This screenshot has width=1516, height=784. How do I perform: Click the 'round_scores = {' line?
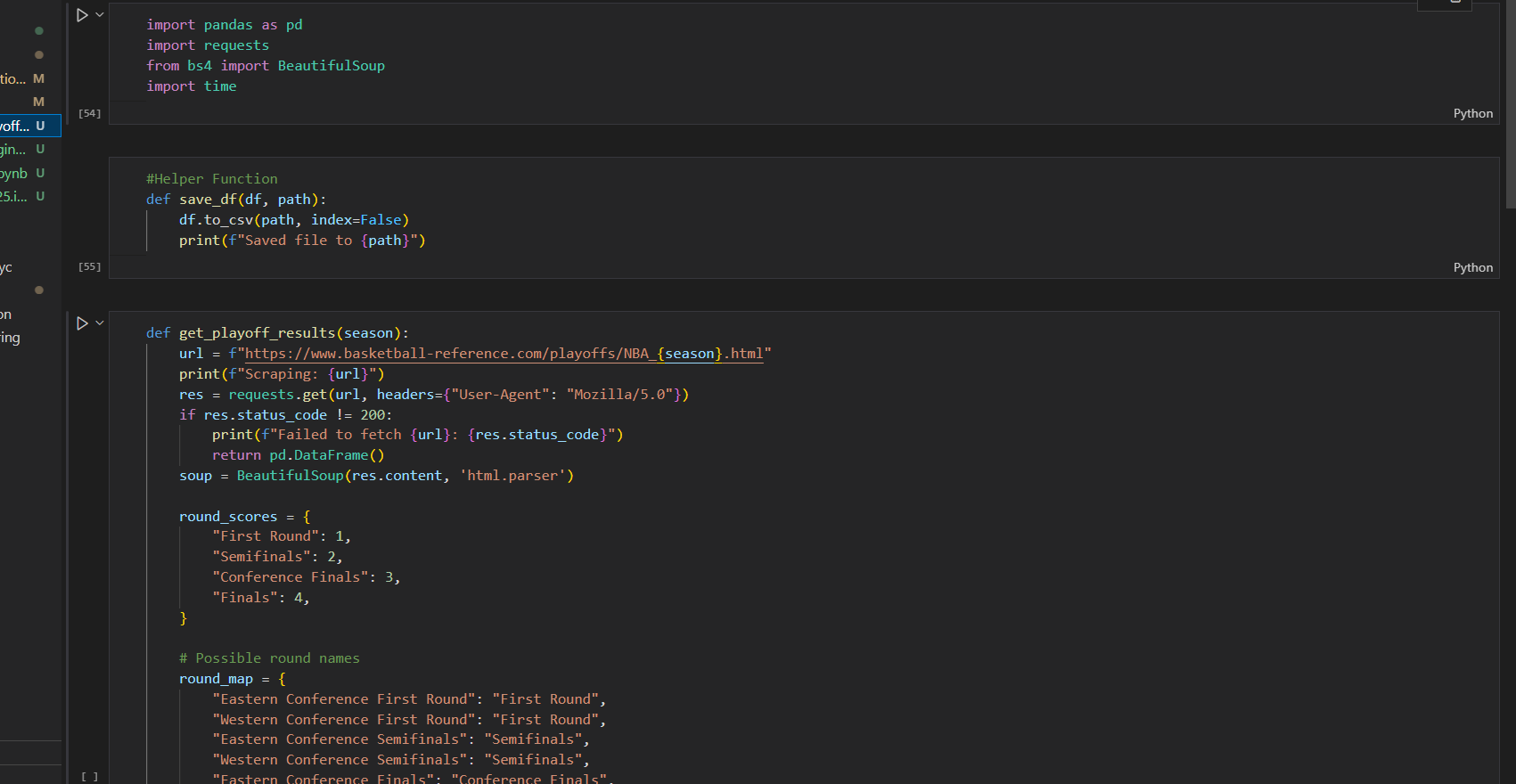point(245,517)
